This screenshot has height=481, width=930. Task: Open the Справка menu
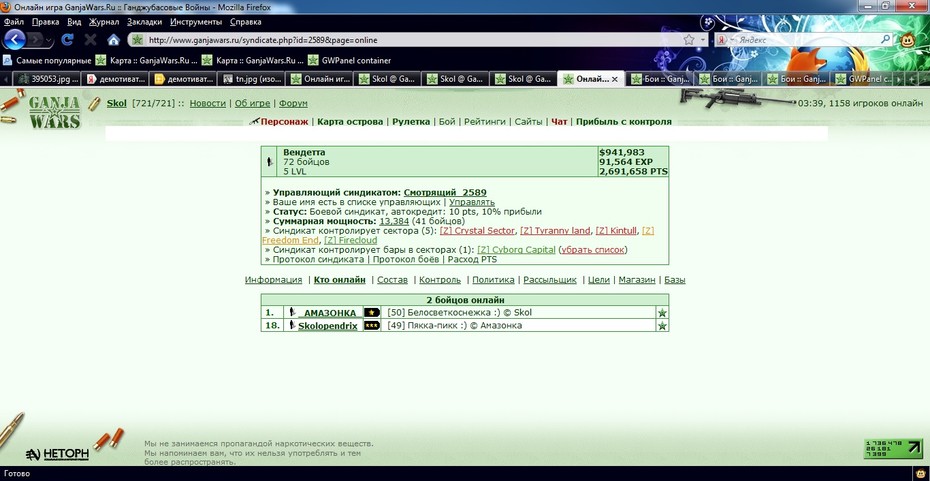246,22
